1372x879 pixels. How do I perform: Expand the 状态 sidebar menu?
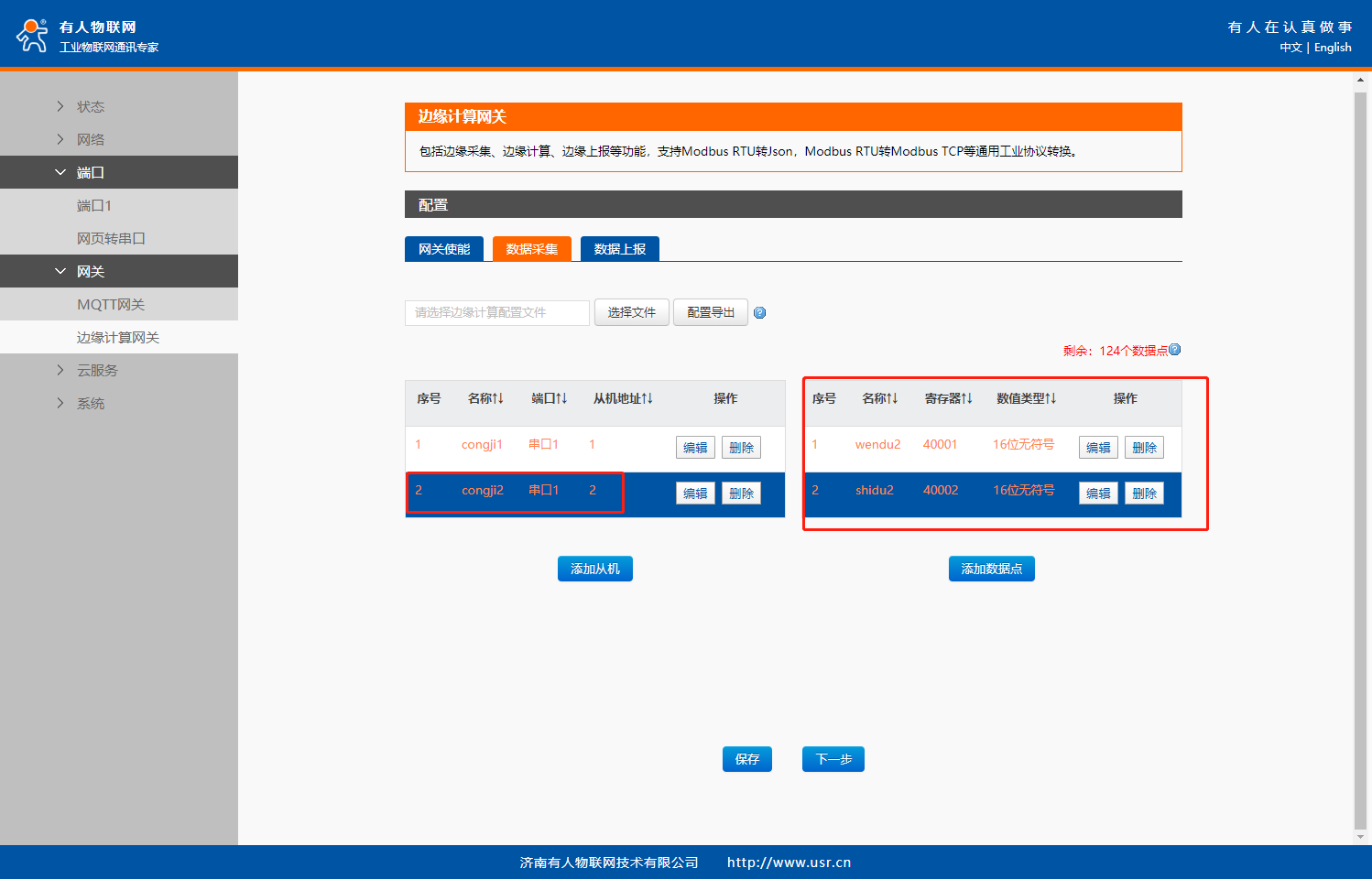click(x=90, y=107)
